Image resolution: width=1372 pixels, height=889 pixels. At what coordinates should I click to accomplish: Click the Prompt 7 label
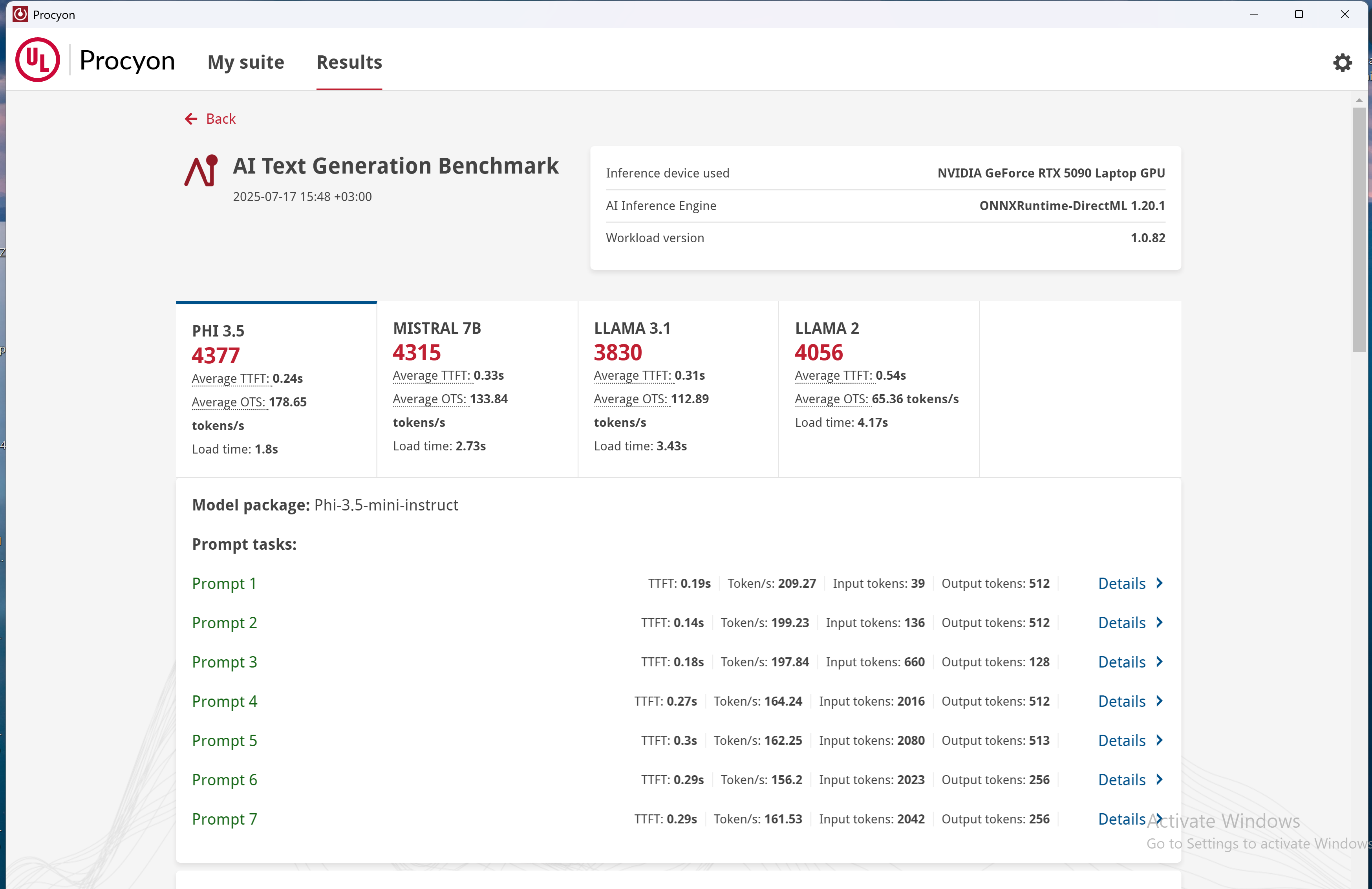tap(224, 819)
